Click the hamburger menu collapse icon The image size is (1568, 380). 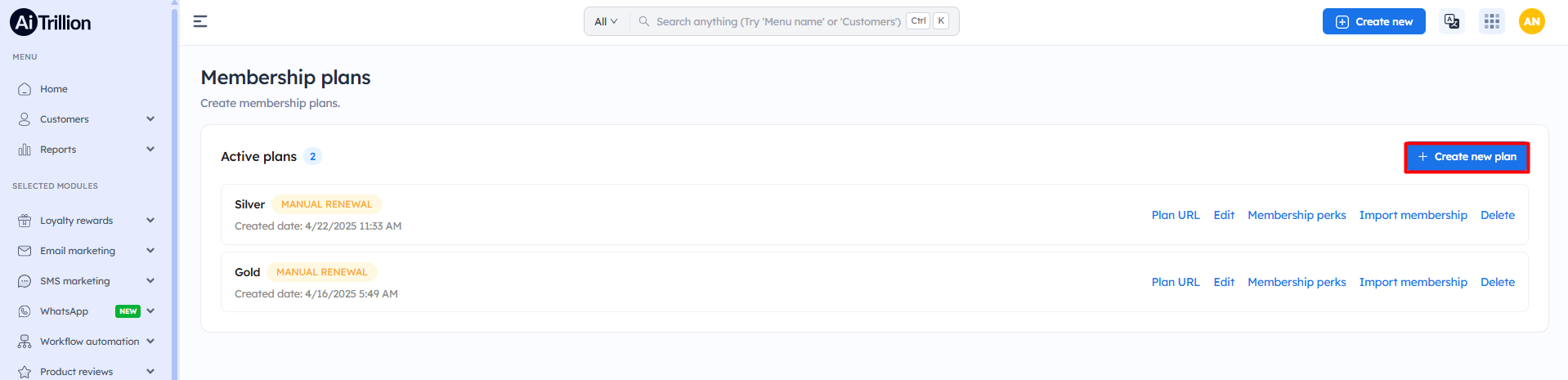[200, 21]
